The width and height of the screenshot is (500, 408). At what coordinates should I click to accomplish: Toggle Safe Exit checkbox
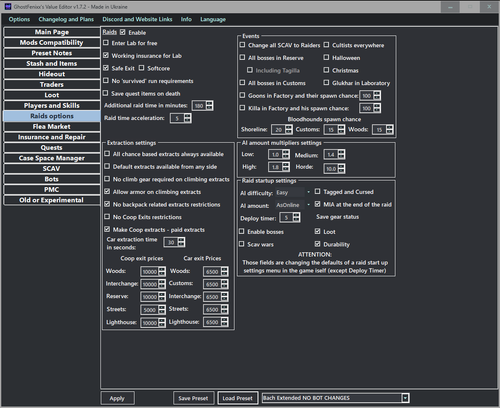pyautogui.click(x=106, y=68)
